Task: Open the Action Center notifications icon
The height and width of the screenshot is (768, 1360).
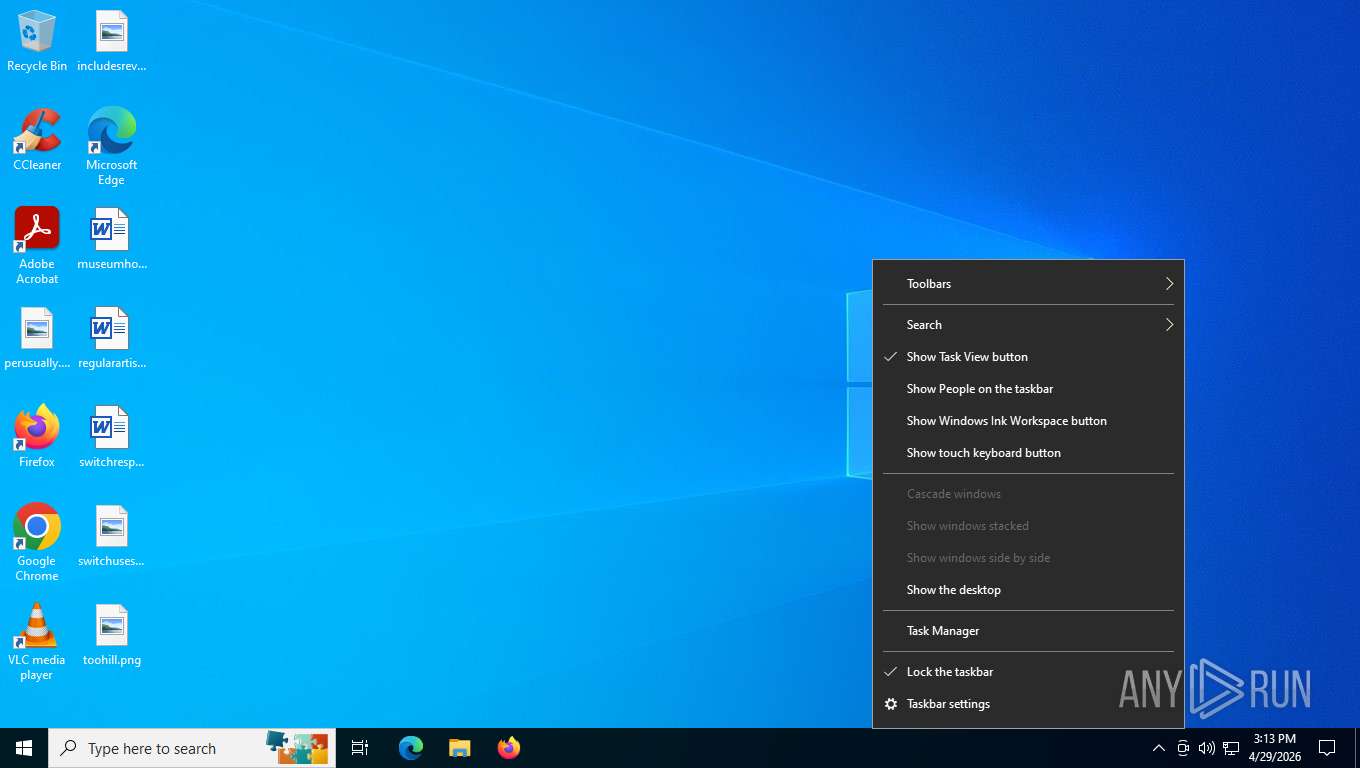Action: tap(1327, 748)
